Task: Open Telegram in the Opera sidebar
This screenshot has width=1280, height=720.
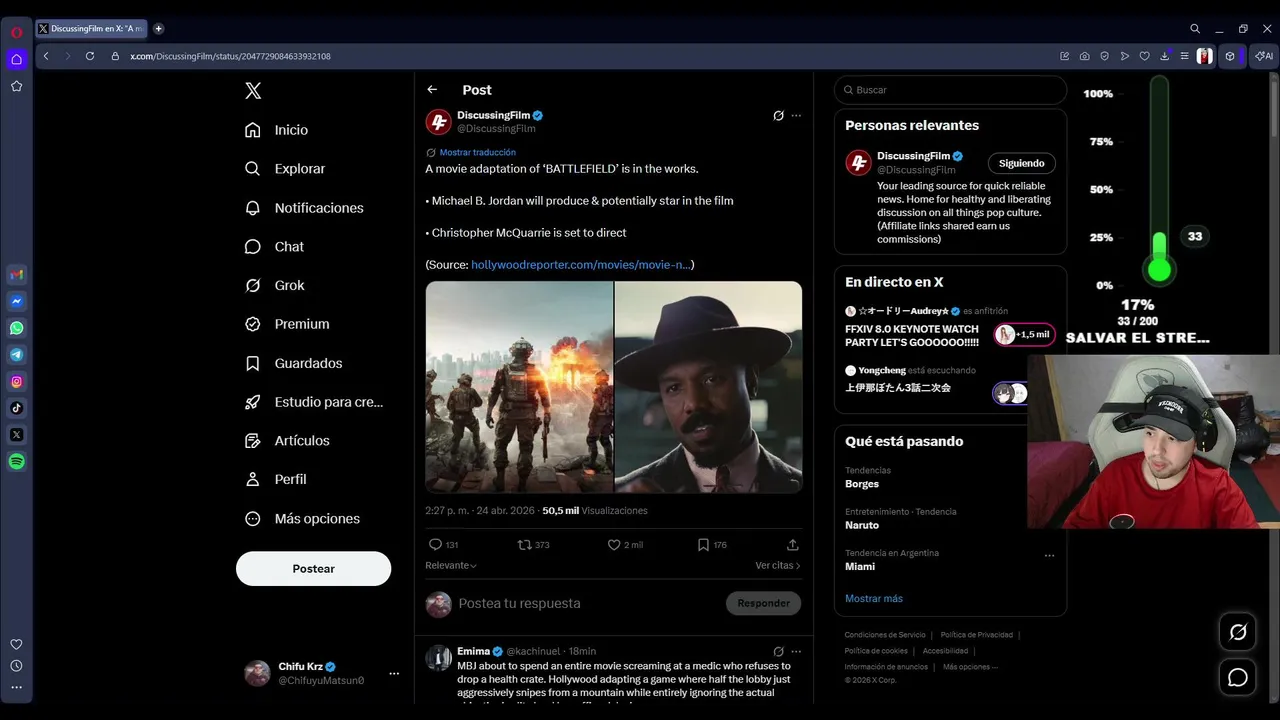Action: [17, 355]
